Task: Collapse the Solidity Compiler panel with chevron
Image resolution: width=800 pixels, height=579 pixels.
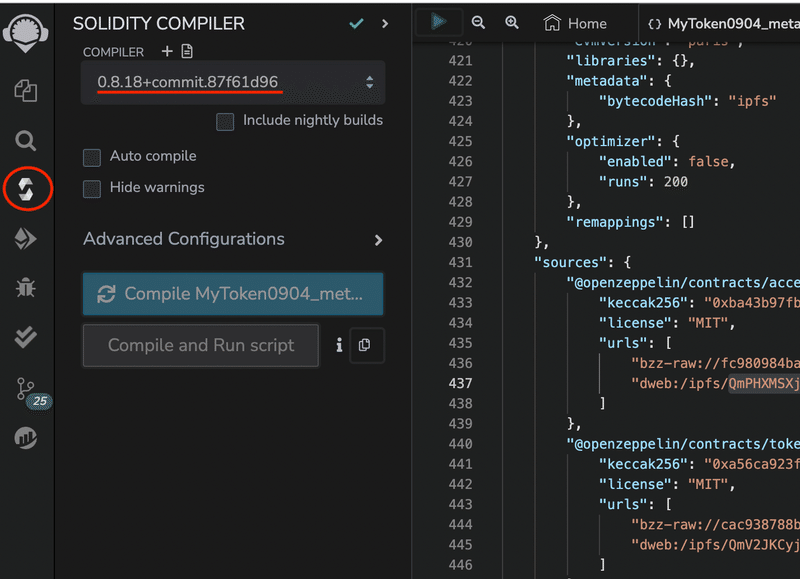Action: (x=385, y=23)
